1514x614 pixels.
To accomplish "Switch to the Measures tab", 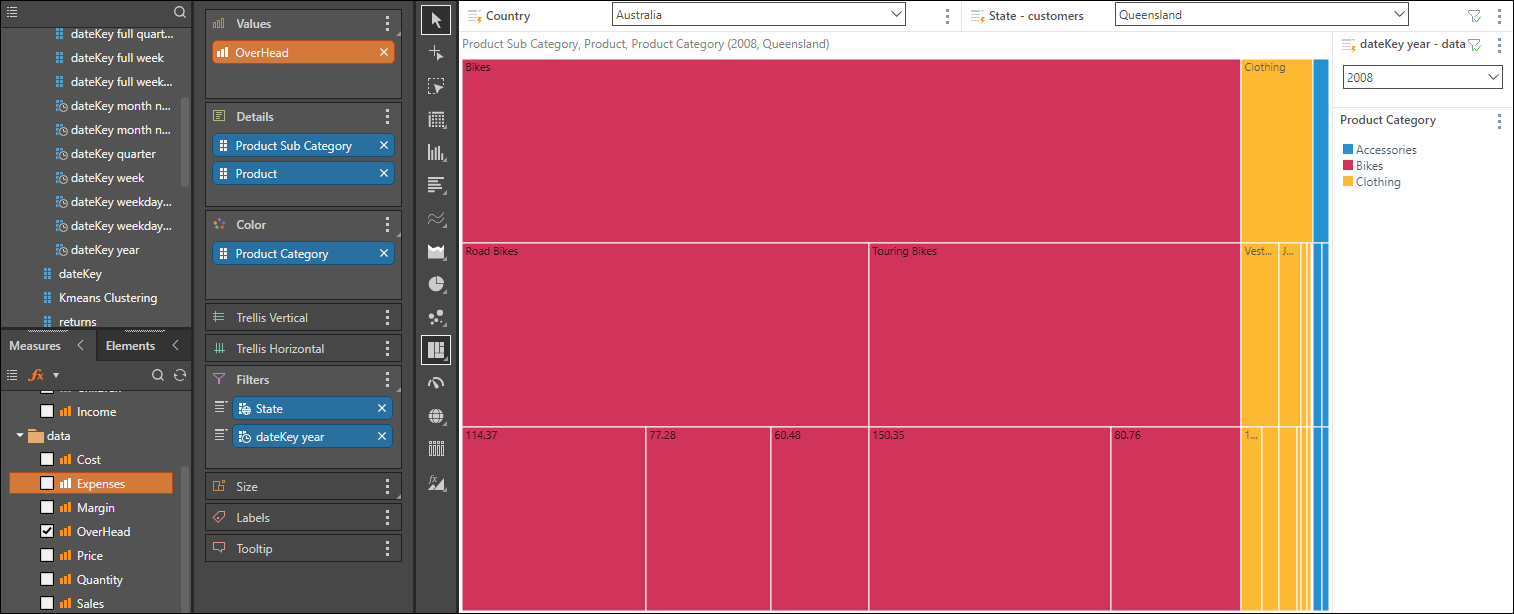I will click(x=35, y=346).
